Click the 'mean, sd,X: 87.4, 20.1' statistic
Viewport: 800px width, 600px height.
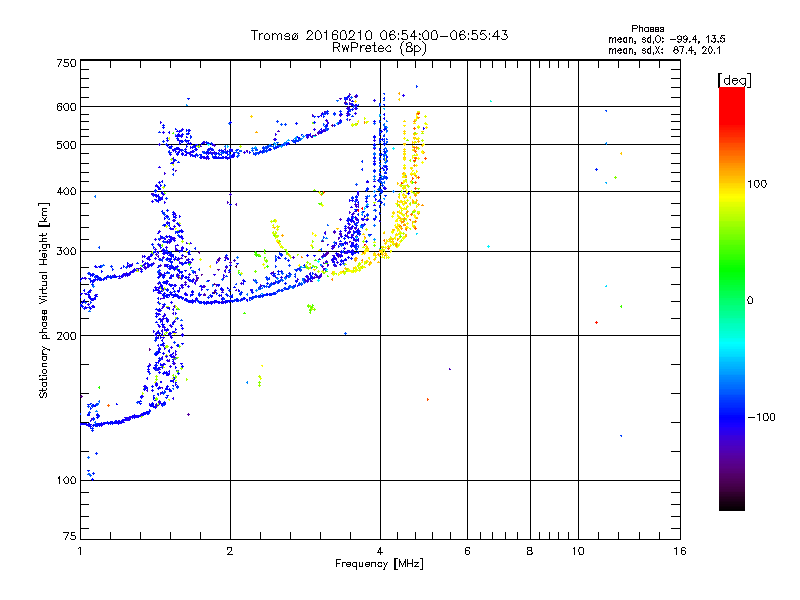tap(664, 50)
